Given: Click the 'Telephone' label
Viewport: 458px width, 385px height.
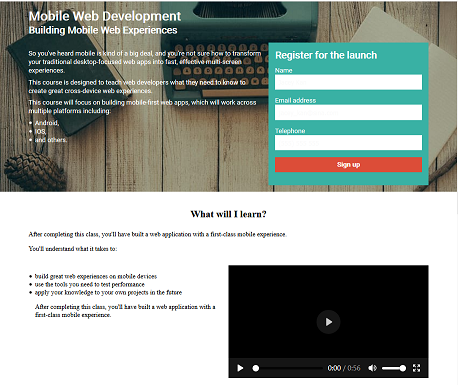Looking at the screenshot, I should click(290, 131).
